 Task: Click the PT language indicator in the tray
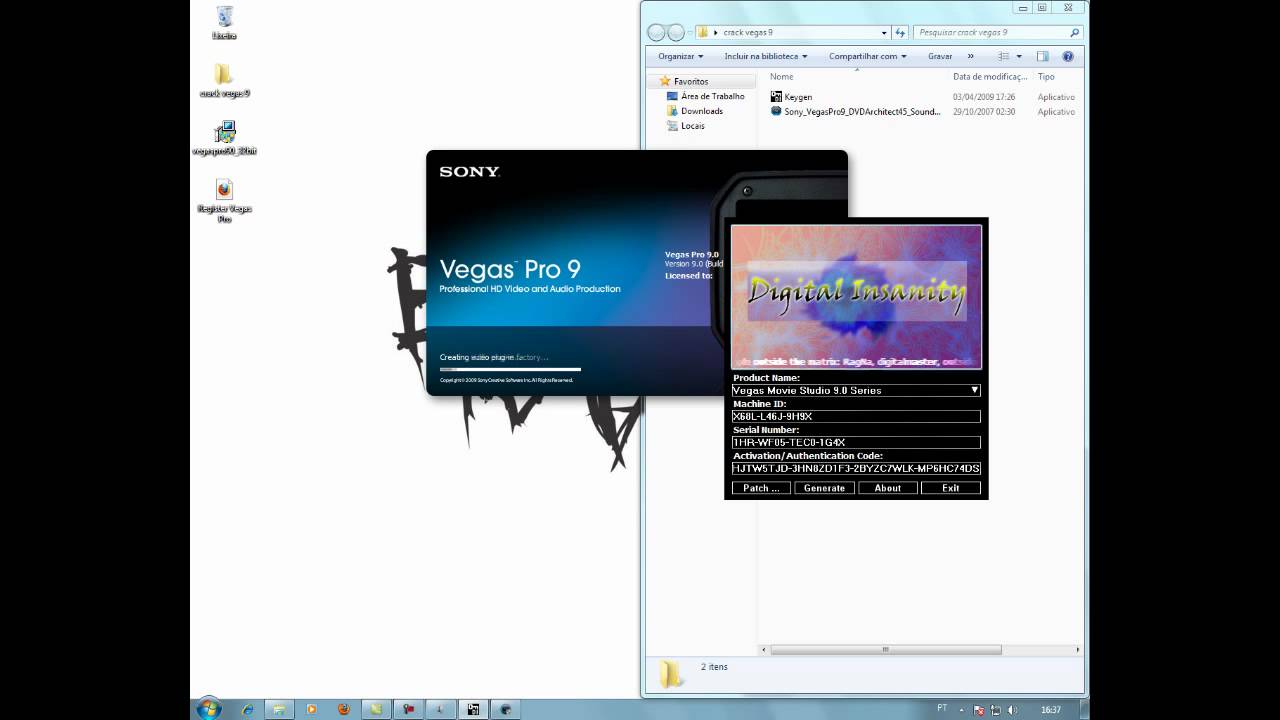(x=942, y=707)
